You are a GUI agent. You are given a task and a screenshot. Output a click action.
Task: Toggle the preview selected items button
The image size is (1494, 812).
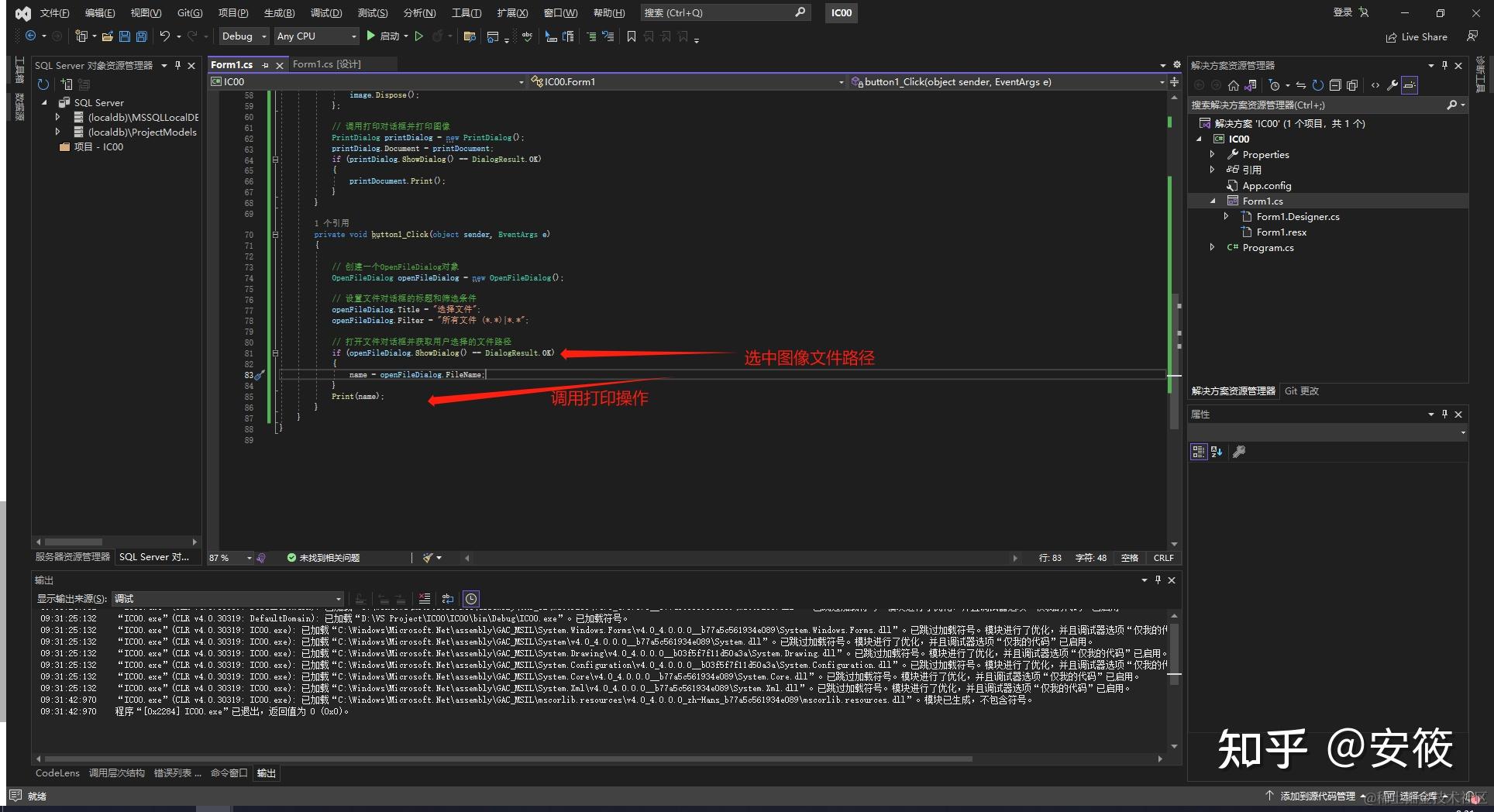point(1410,85)
